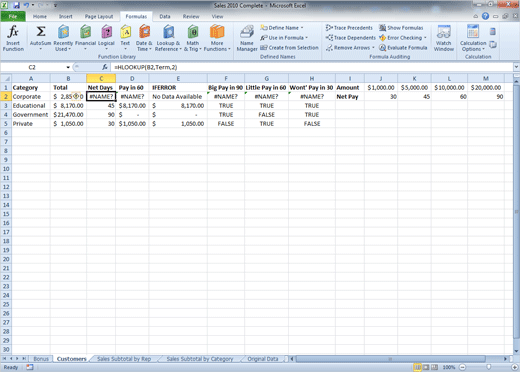Click the horizontal scrollbar thumb
Viewport: 520px width, 372px height.
pyautogui.click(x=391, y=359)
